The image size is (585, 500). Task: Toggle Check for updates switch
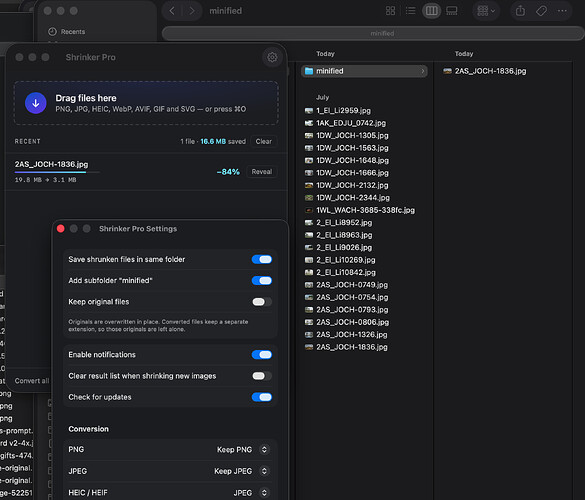262,397
